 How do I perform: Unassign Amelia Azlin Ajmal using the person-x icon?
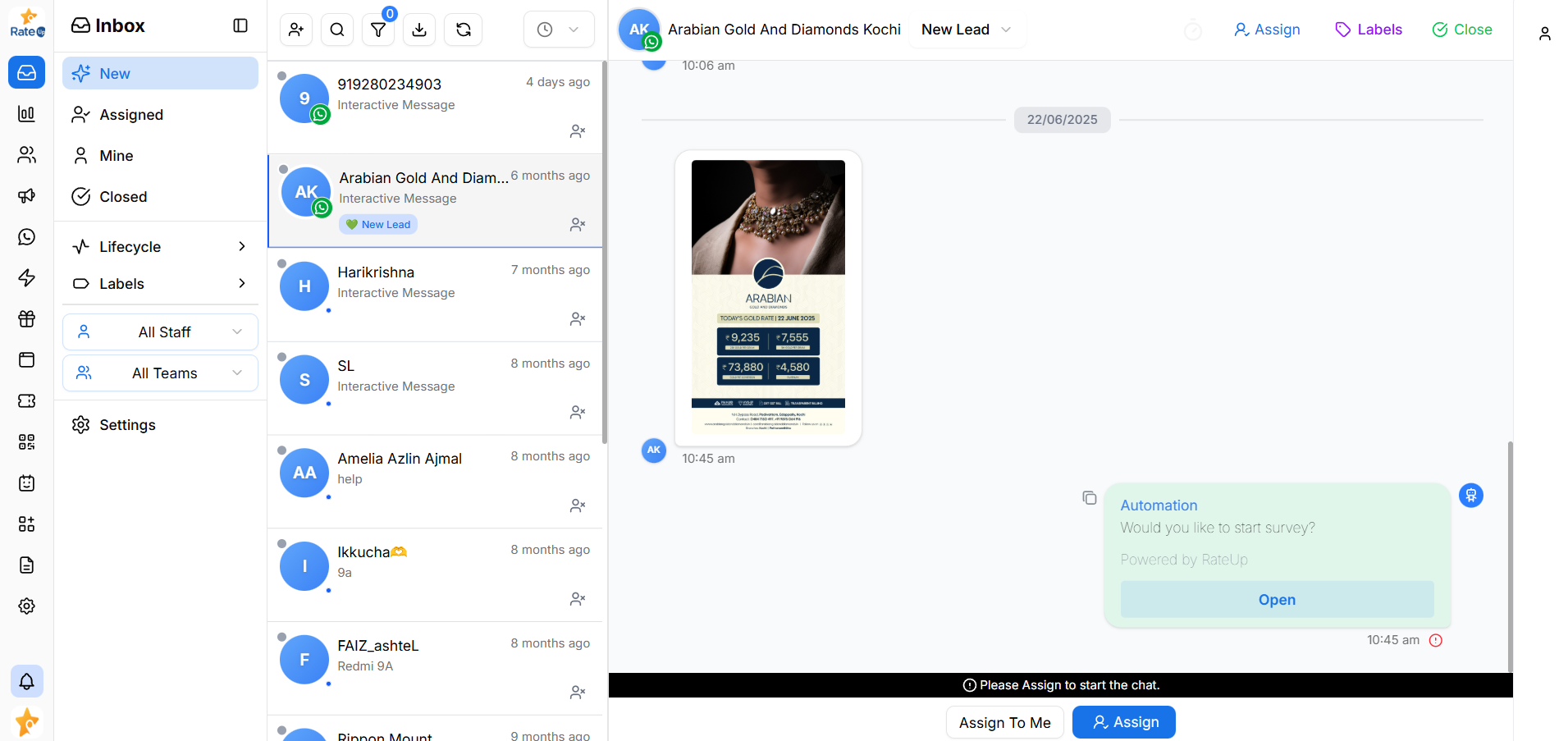pos(578,505)
